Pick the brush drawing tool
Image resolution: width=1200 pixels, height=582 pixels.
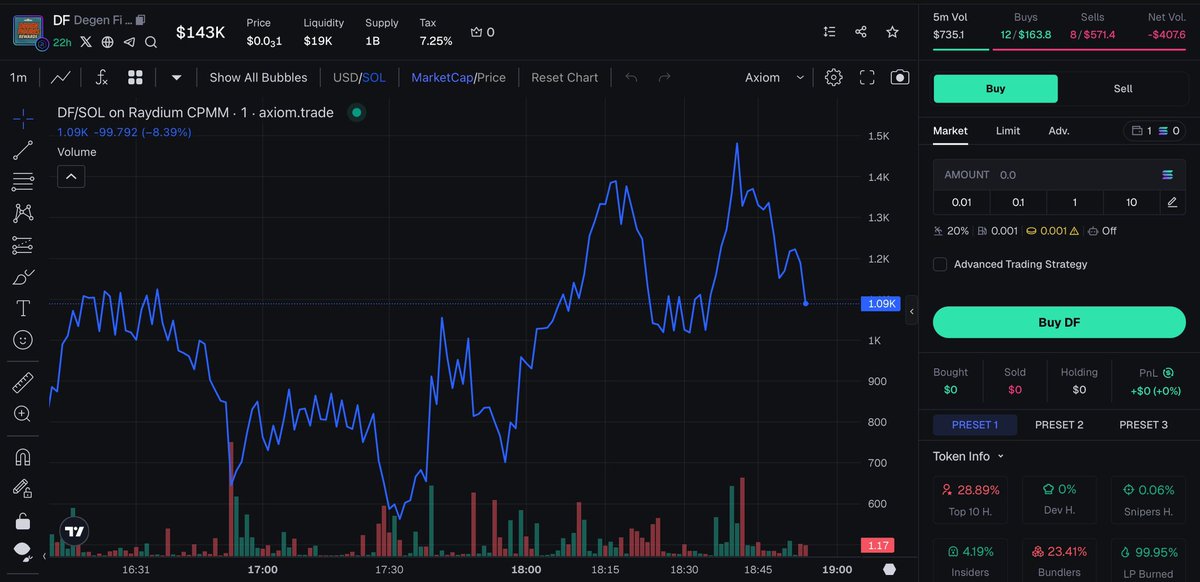pyautogui.click(x=22, y=276)
